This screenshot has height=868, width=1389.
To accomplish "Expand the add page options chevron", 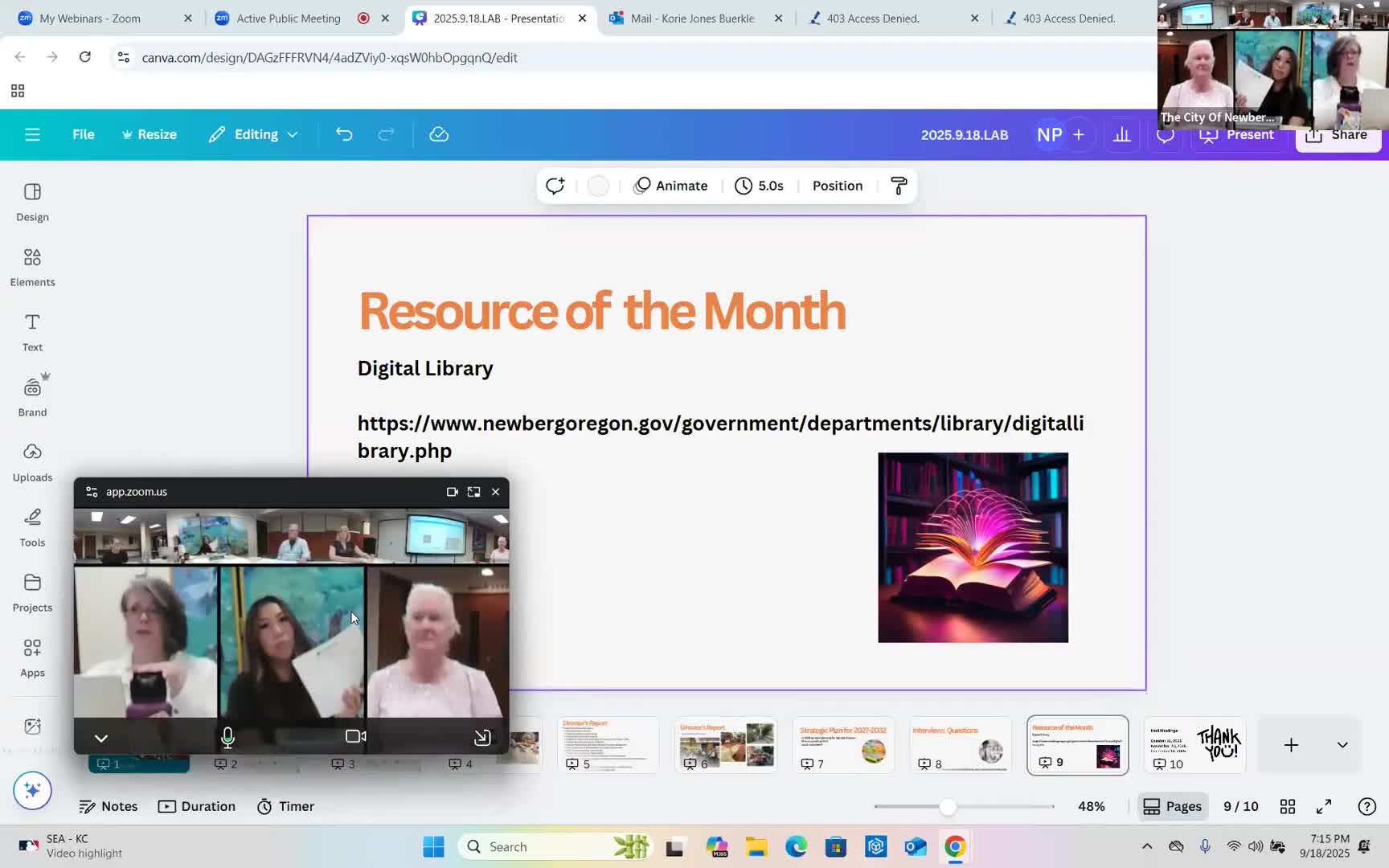I will tap(1342, 745).
